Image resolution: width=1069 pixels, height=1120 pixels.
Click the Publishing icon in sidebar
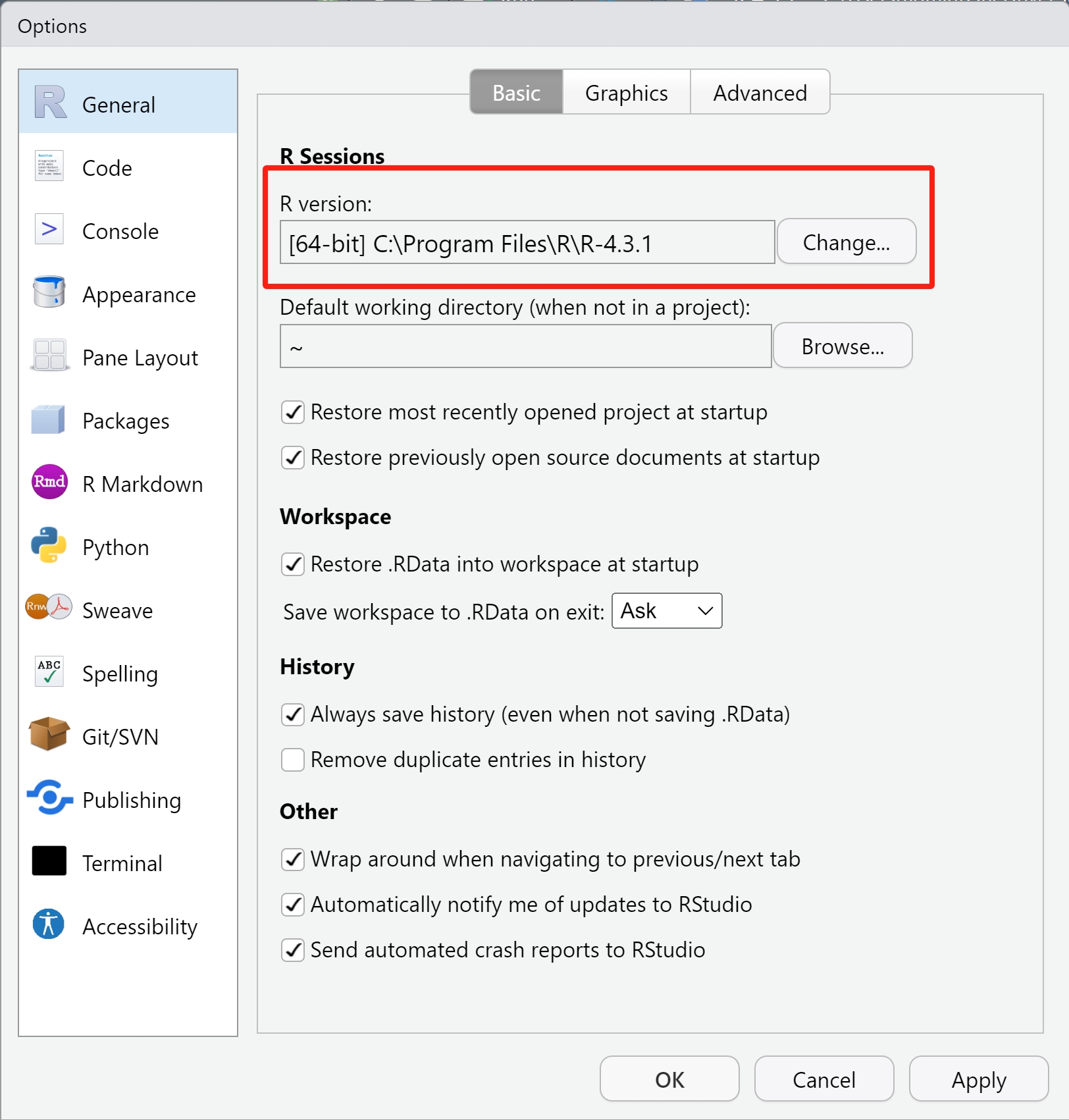tap(49, 798)
